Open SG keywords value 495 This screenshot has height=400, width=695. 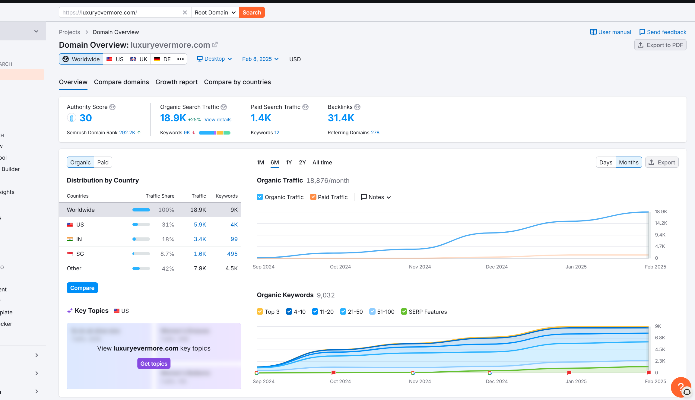click(232, 254)
